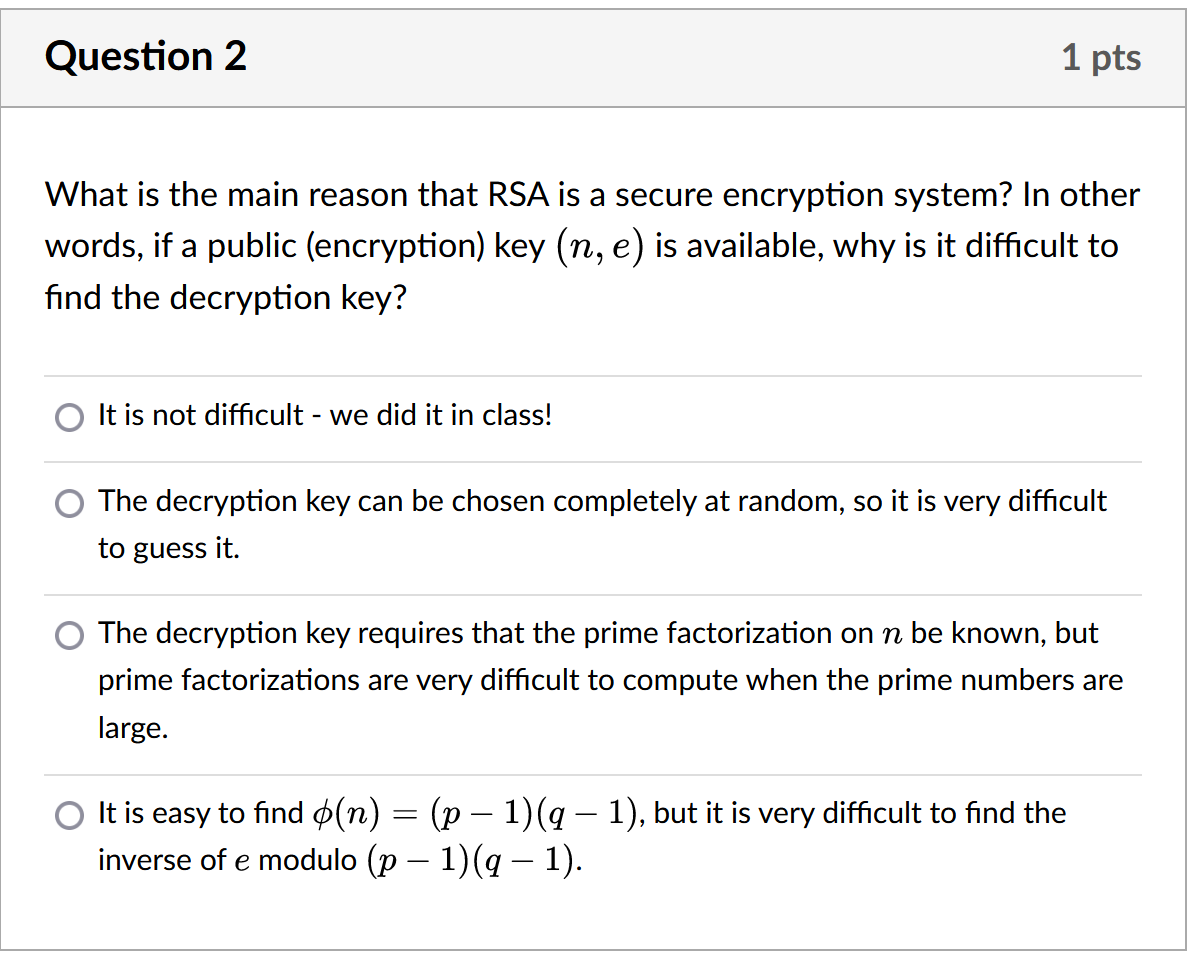Click the 1 pts label

coord(1102,58)
